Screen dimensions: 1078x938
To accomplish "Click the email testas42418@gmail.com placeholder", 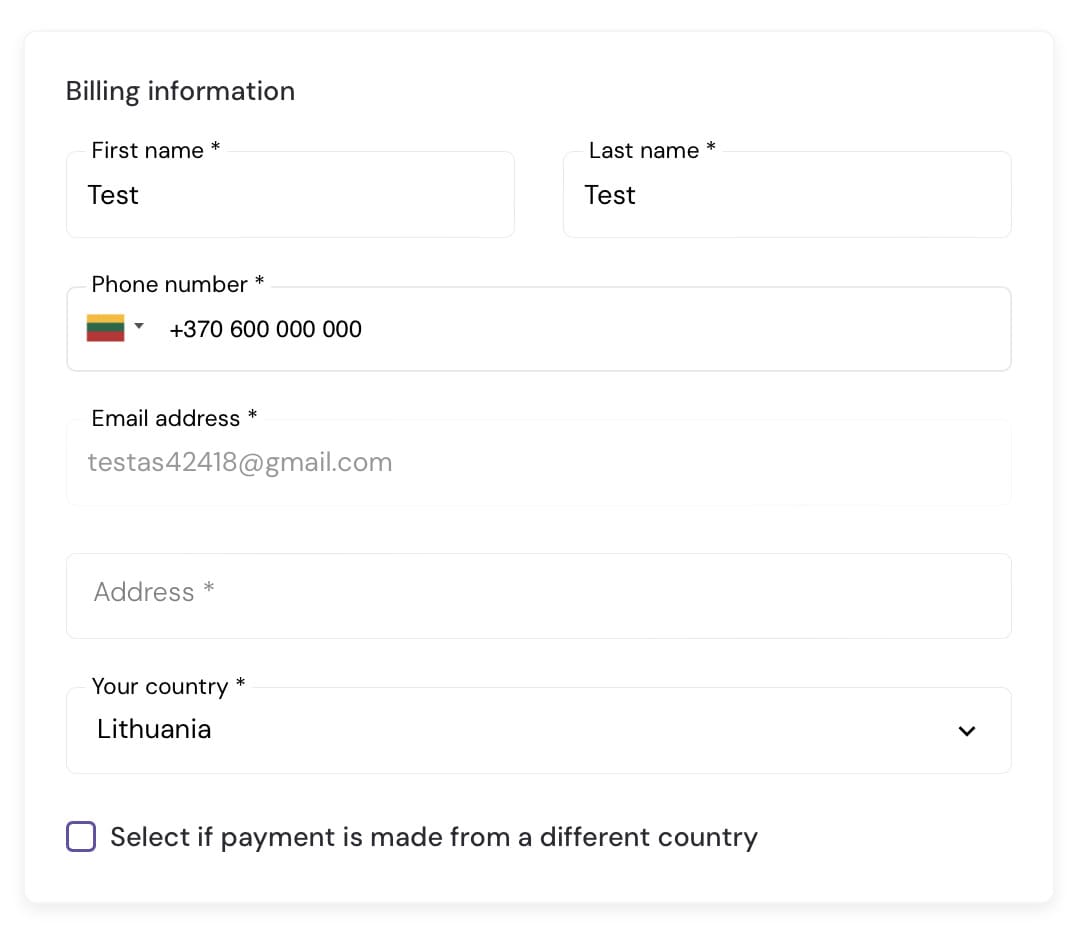I will (x=240, y=462).
